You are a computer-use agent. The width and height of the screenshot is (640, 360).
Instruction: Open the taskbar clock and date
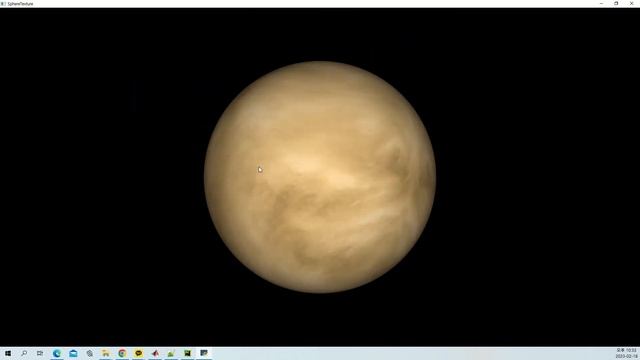click(x=626, y=353)
